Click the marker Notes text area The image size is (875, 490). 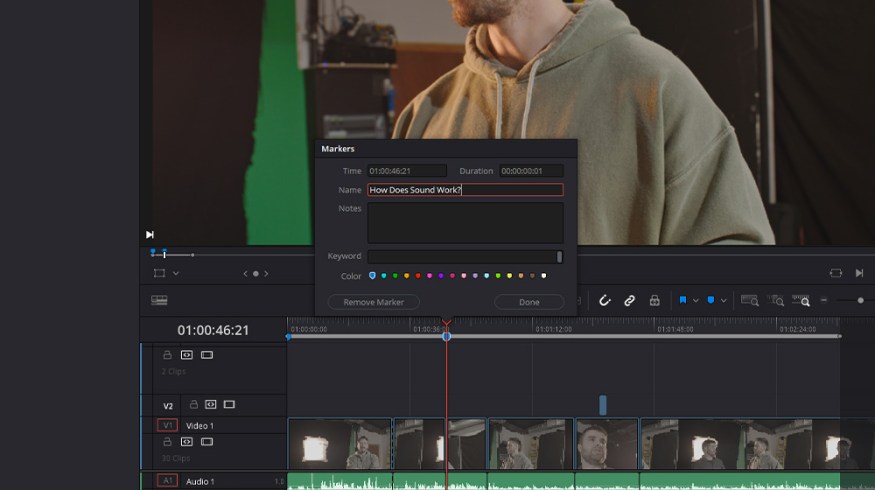tap(465, 222)
